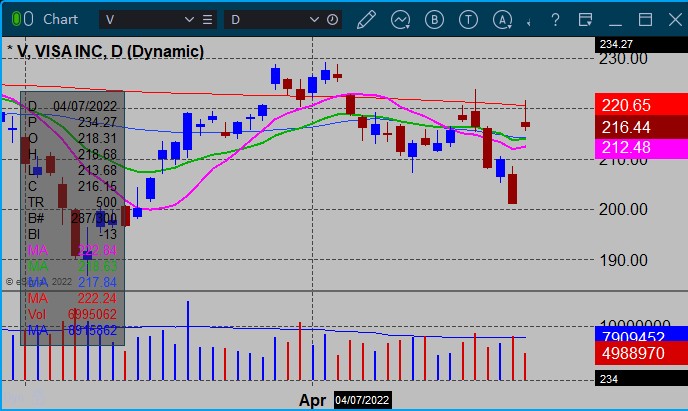This screenshot has width=688, height=411.
Task: Expand the interval dropdown arrow
Action: pyautogui.click(x=314, y=20)
